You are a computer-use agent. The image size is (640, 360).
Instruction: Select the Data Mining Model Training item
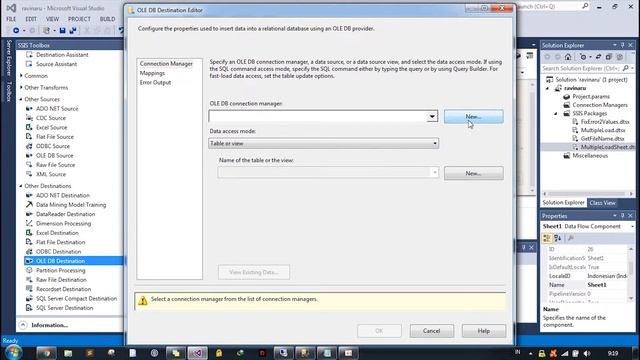click(x=71, y=205)
